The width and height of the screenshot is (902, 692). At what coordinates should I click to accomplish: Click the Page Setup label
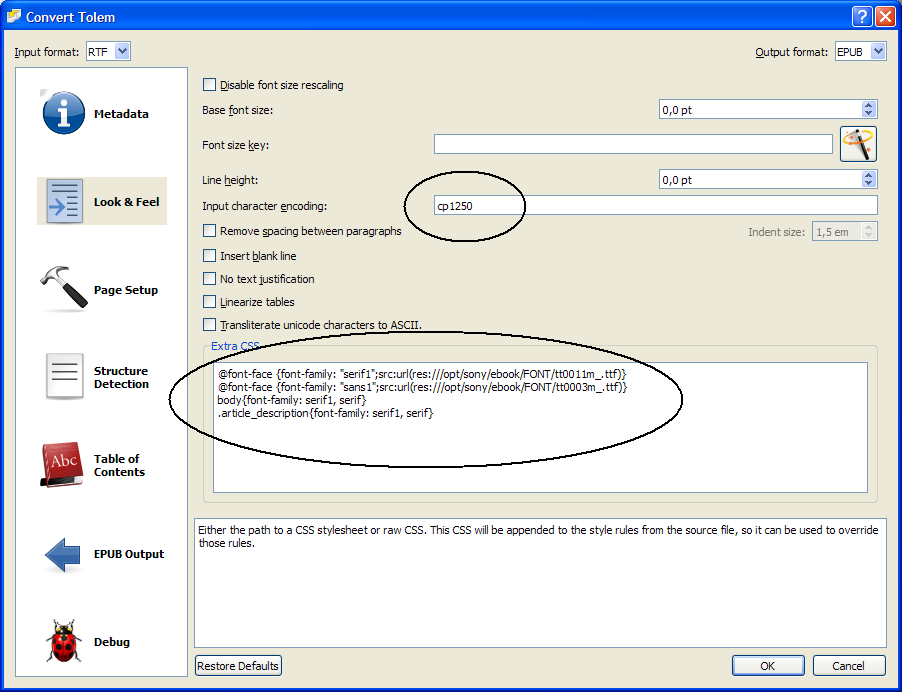(126, 290)
